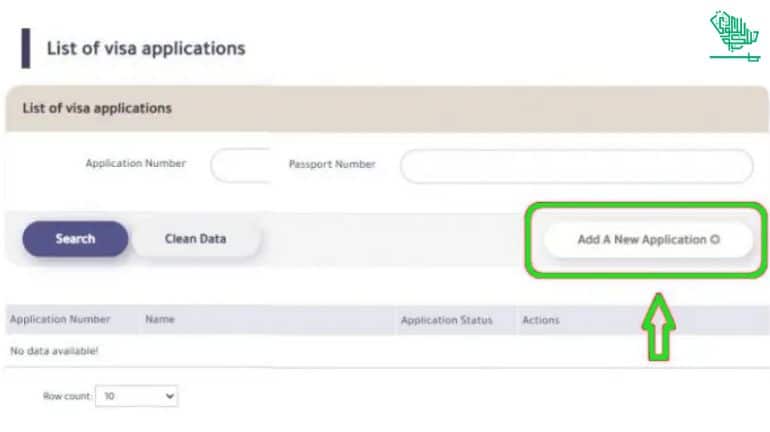Viewport: 770px width, 432px height.
Task: Click the Actions column header
Action: click(541, 320)
